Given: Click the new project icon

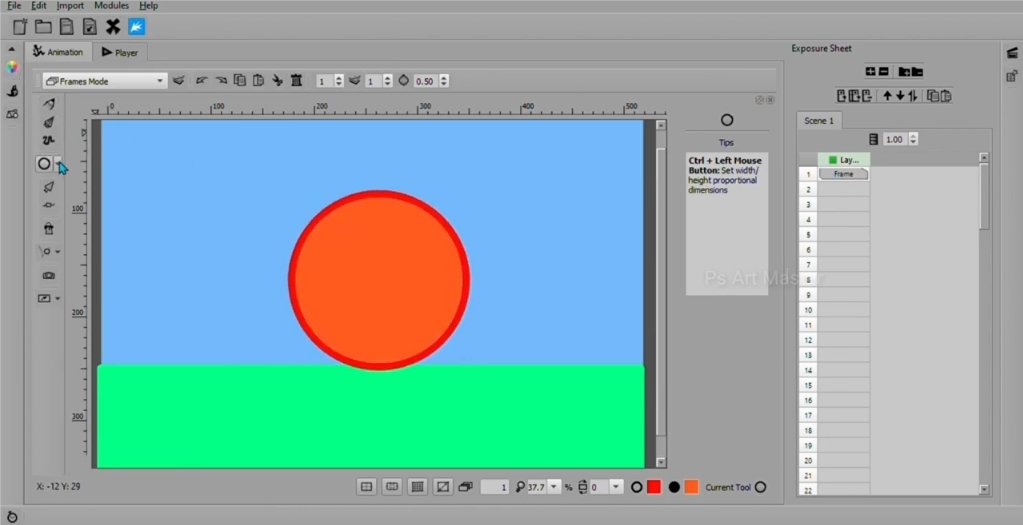Looking at the screenshot, I should [19, 26].
